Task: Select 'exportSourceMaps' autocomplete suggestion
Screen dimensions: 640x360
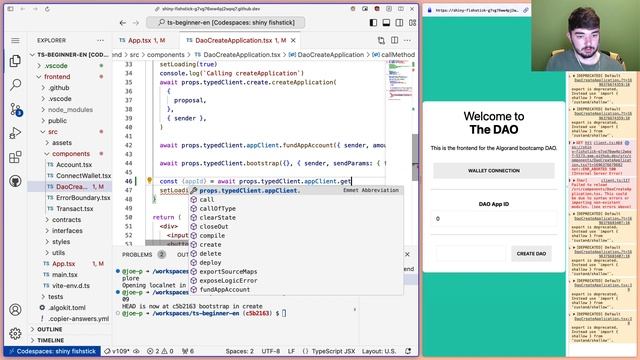Action: click(296, 271)
